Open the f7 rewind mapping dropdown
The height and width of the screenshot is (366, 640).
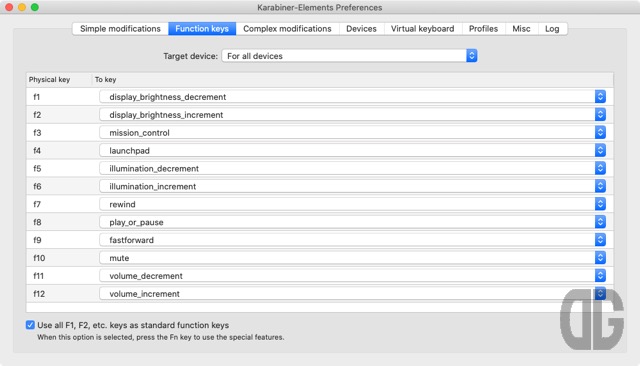tap(352, 204)
